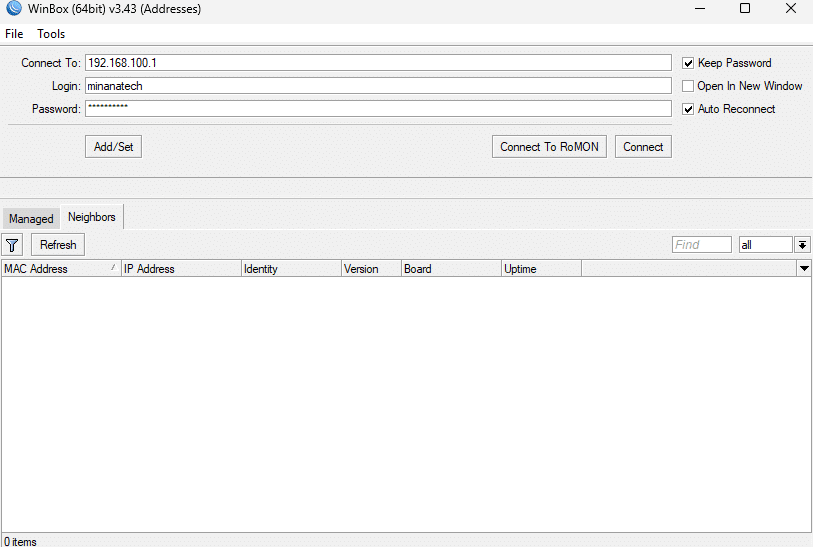Viewport: 813px width, 547px height.
Task: Click the Find search box
Action: pyautogui.click(x=701, y=245)
